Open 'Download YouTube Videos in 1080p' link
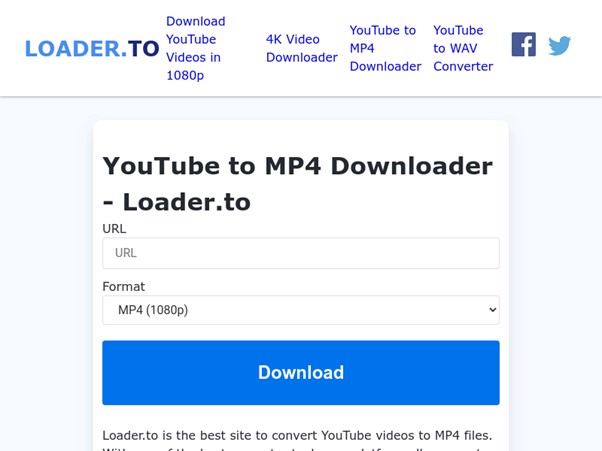602x451 pixels. tap(196, 48)
